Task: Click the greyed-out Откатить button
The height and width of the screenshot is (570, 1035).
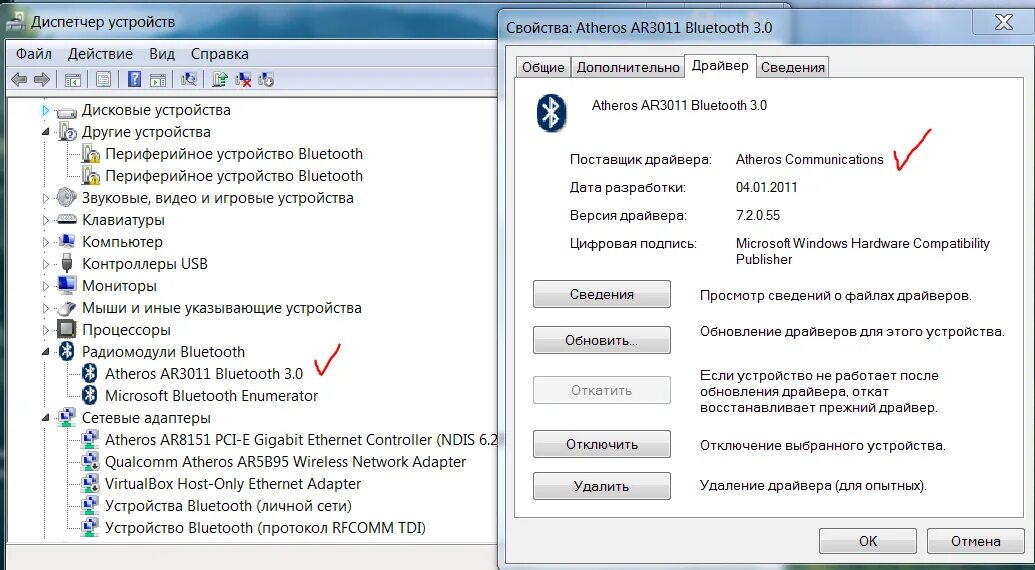Action: (x=602, y=390)
